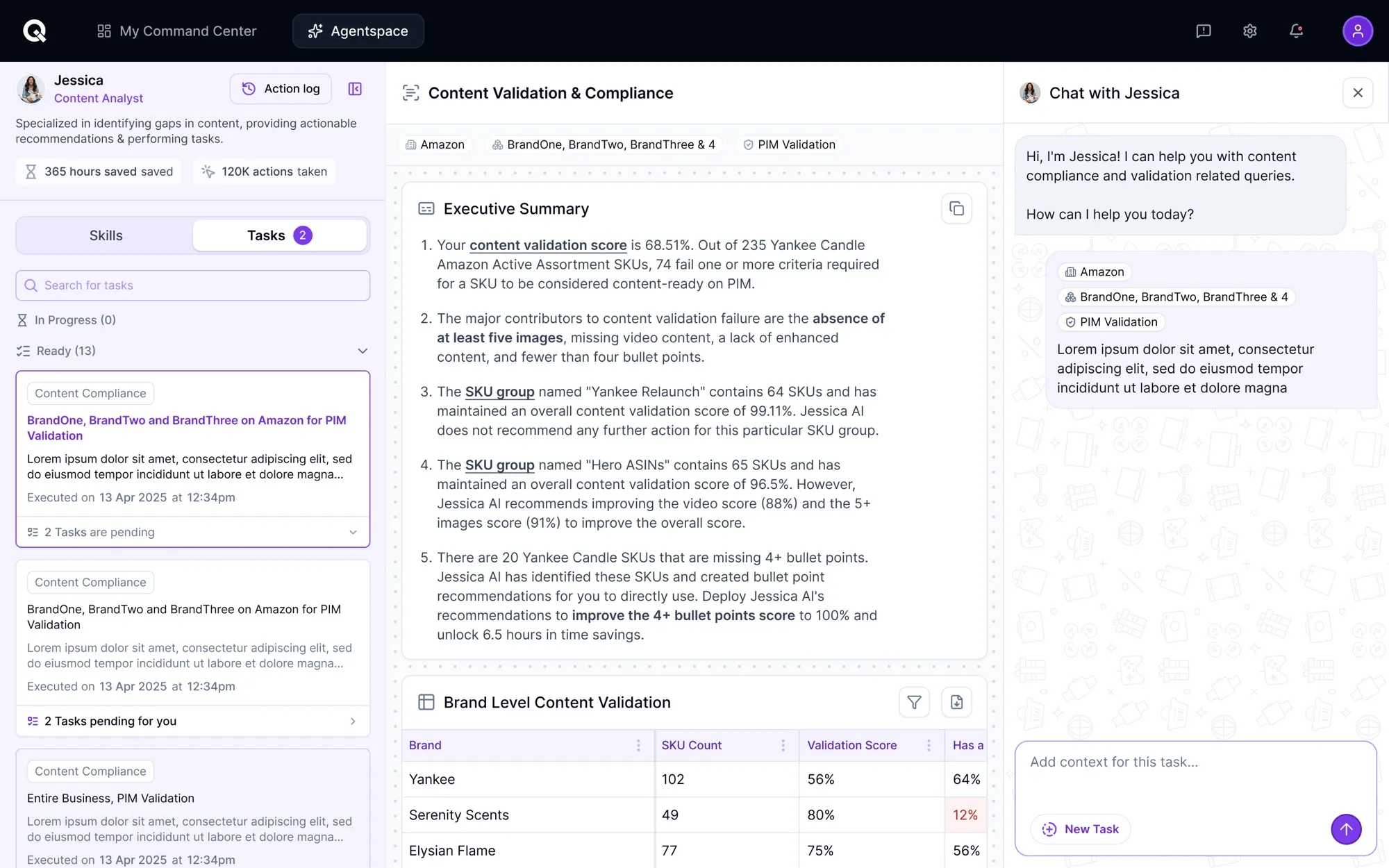
Task: Close the Chat with Jessica panel
Action: click(1358, 92)
